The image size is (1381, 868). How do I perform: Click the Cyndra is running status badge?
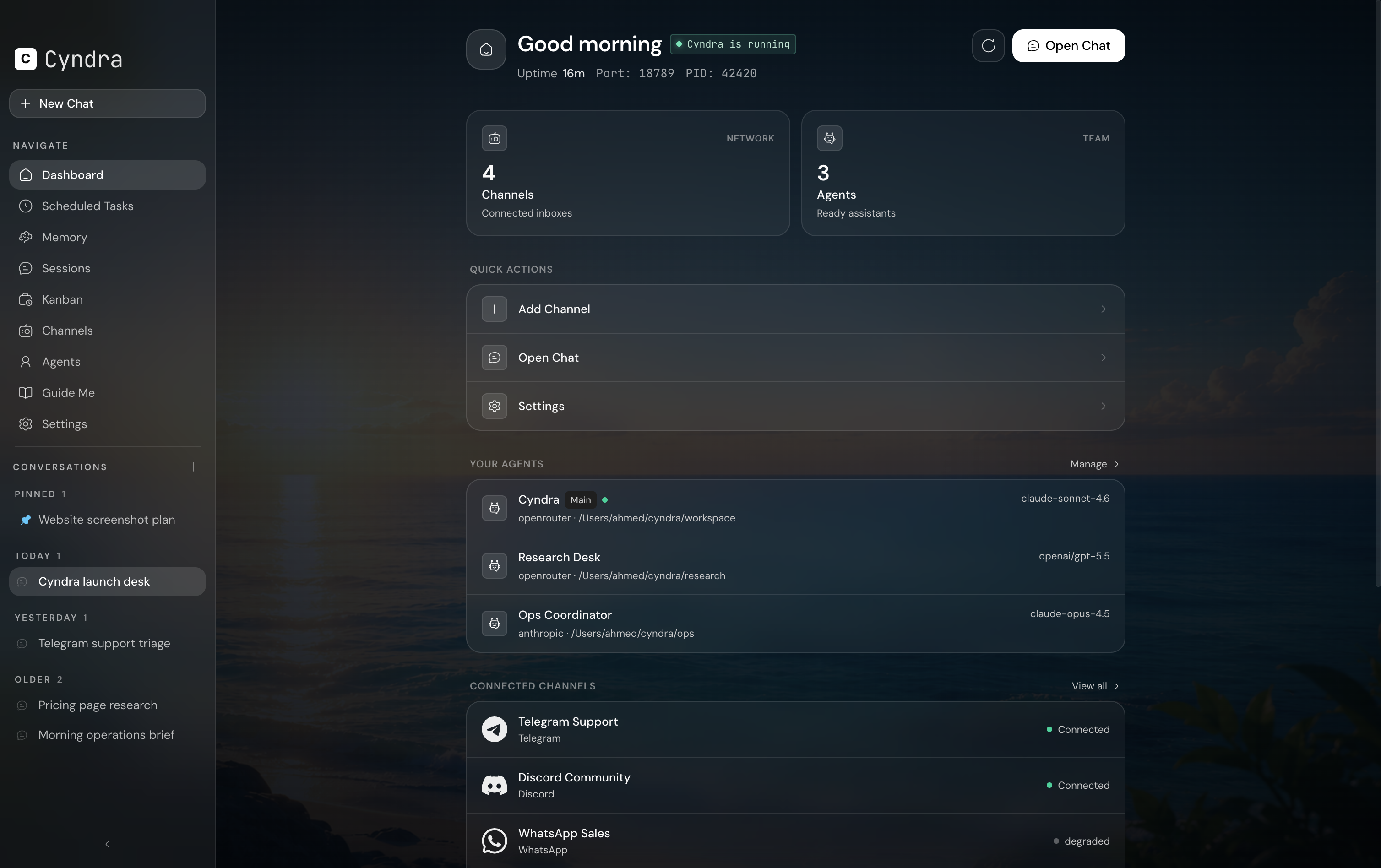[x=732, y=44]
